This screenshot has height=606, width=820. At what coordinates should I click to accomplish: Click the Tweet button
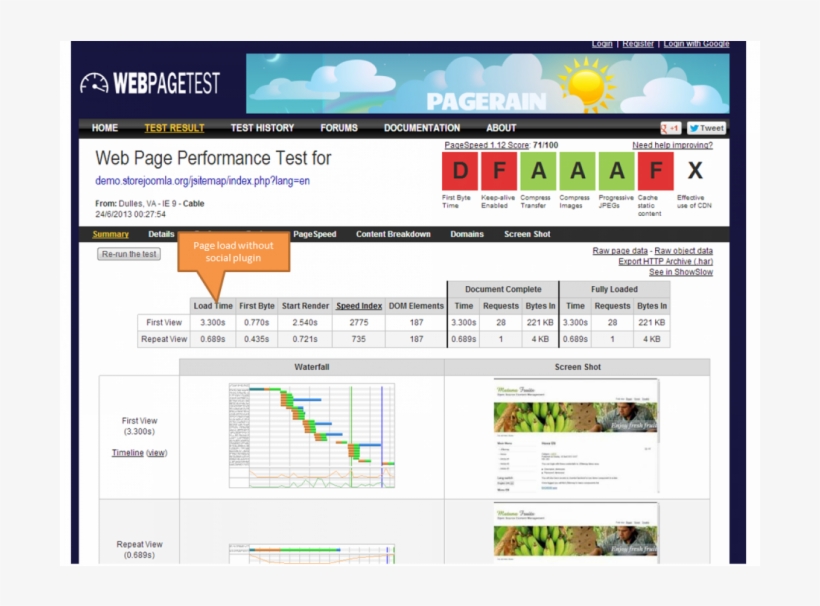point(707,128)
